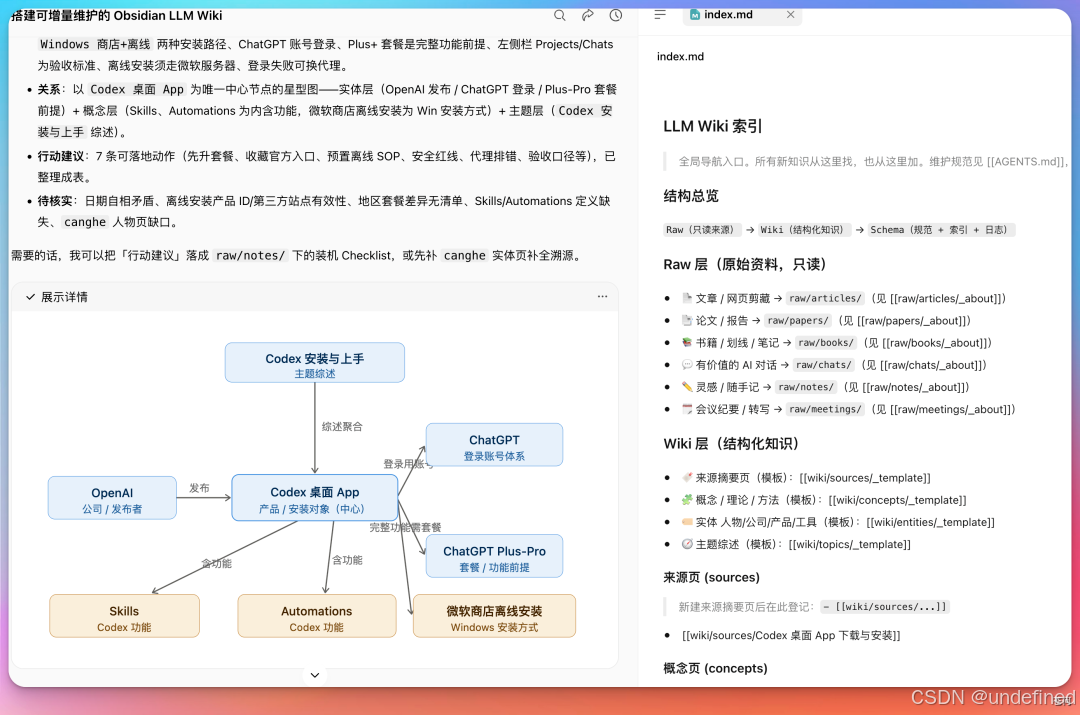The height and width of the screenshot is (715, 1080).
Task: Click the raw/notes/ code text in the chat reply
Action: pyautogui.click(x=250, y=255)
